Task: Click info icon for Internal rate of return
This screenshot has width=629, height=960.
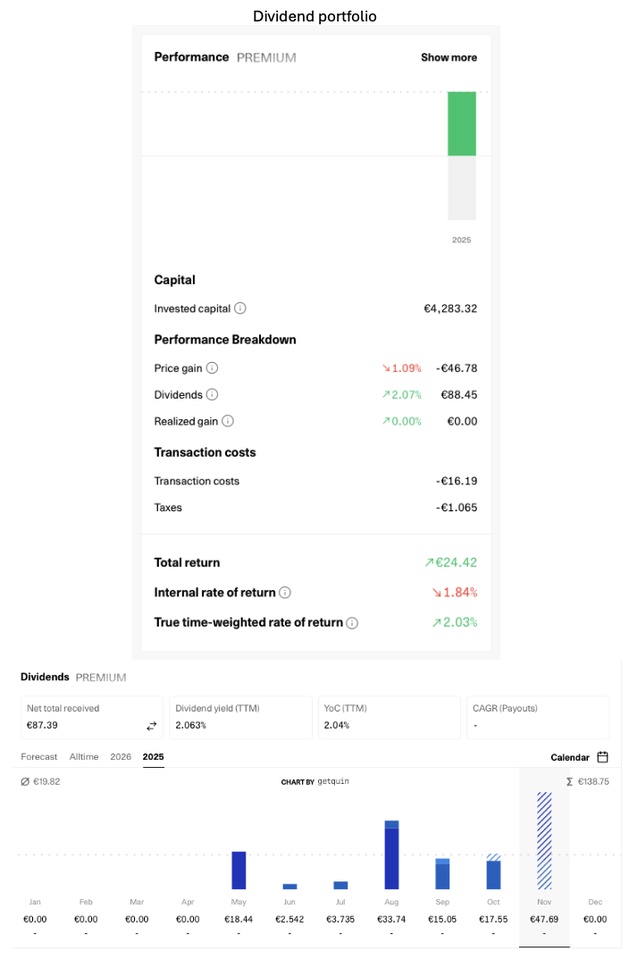Action: pos(285,593)
